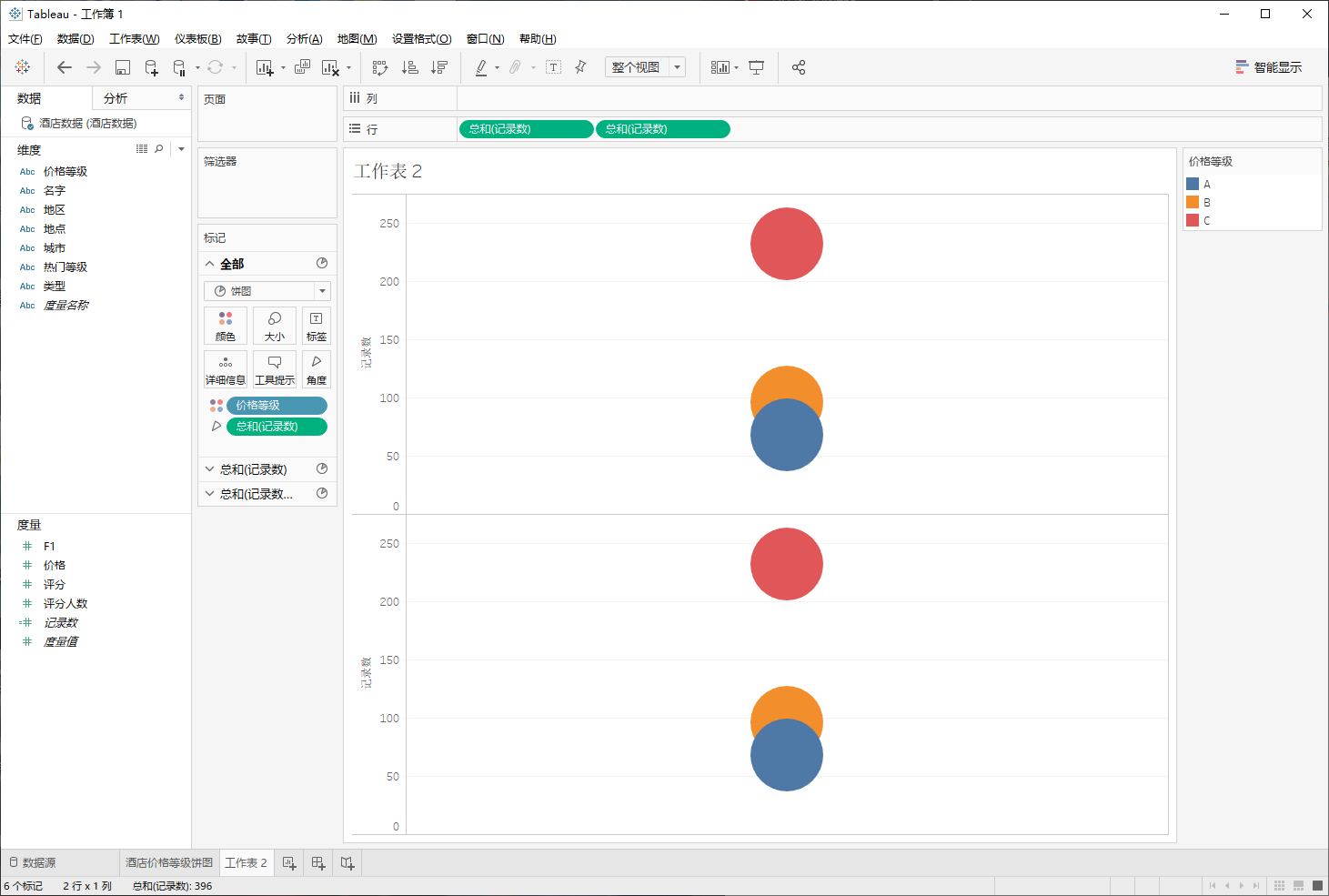The image size is (1329, 896).
Task: Click the 总和(记录数) angle pill in marks card
Action: [277, 427]
